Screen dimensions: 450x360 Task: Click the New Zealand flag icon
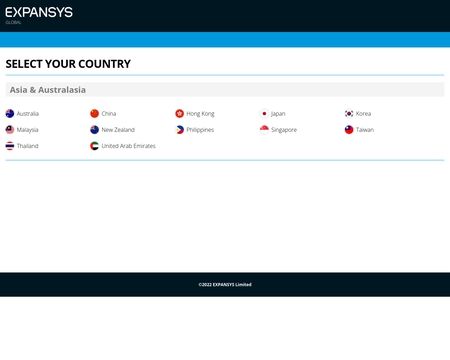[x=95, y=130]
